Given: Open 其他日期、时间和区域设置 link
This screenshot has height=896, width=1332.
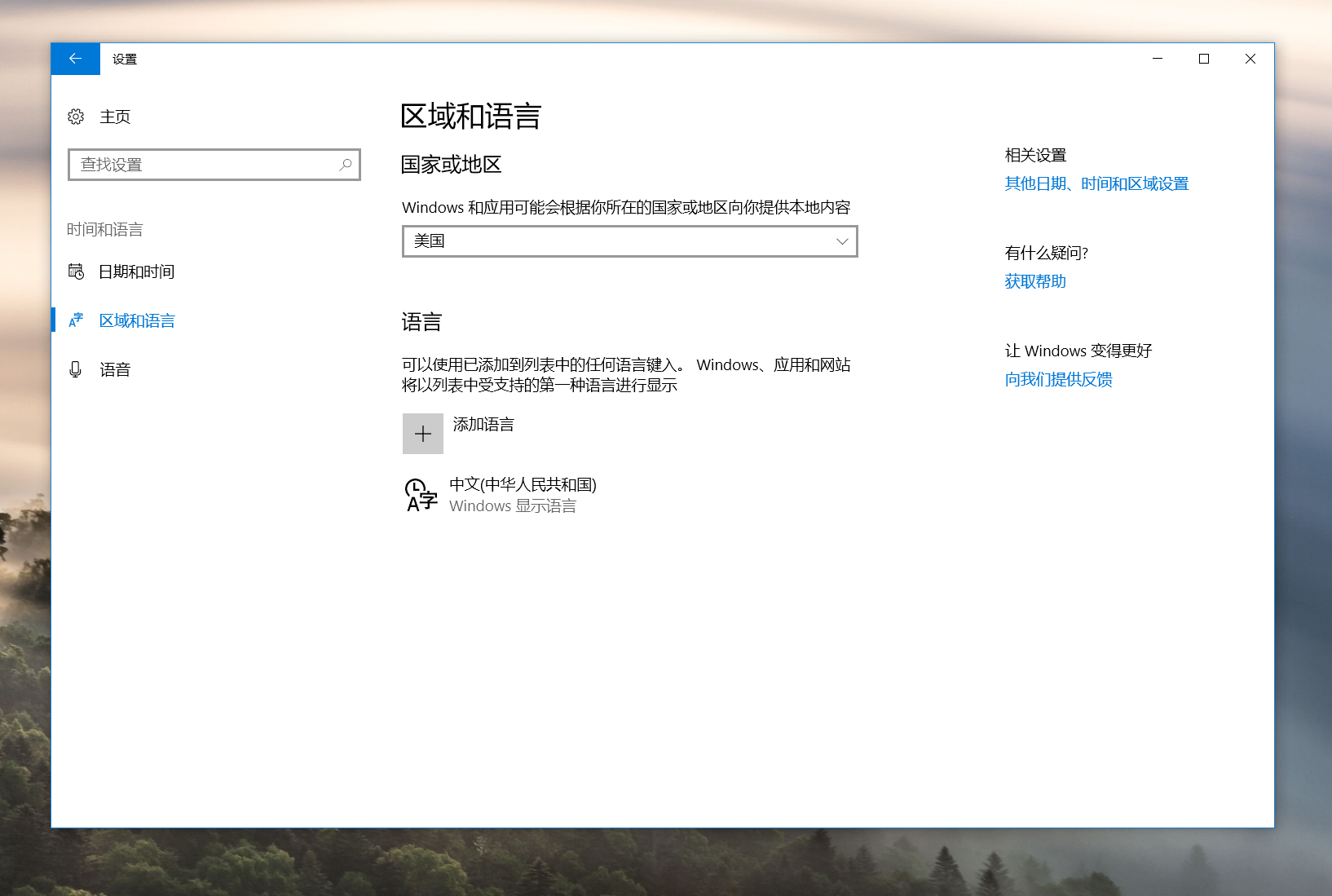Looking at the screenshot, I should (1096, 183).
